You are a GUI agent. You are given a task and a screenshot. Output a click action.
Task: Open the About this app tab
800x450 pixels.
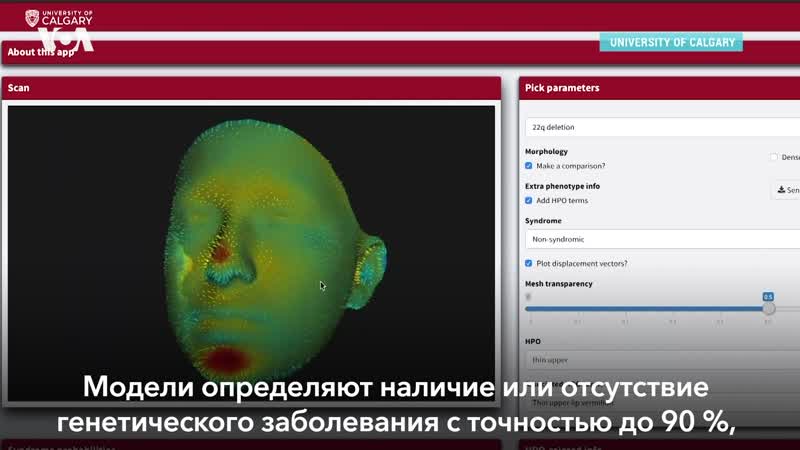[x=40, y=52]
